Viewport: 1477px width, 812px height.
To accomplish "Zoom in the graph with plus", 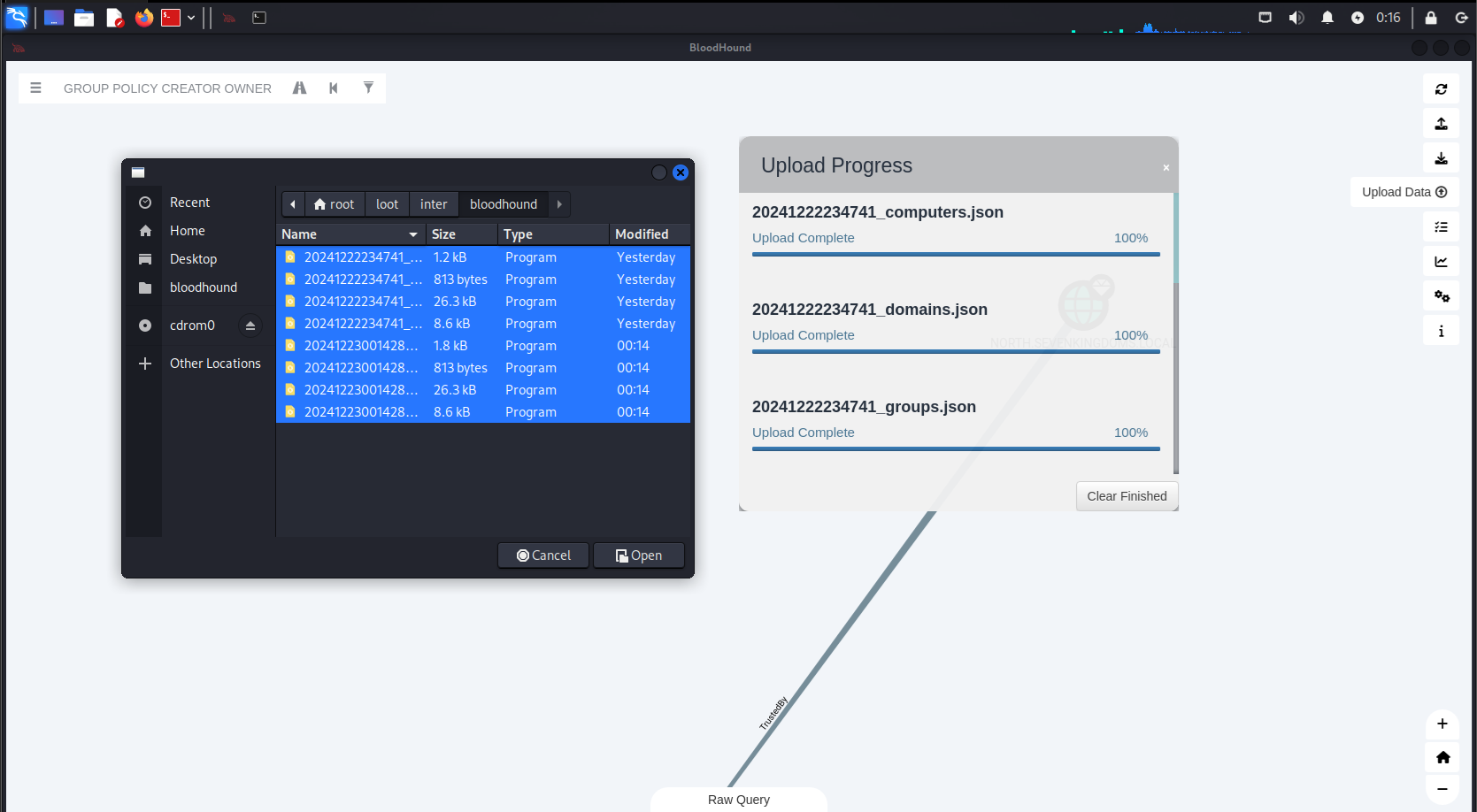I will 1442,724.
